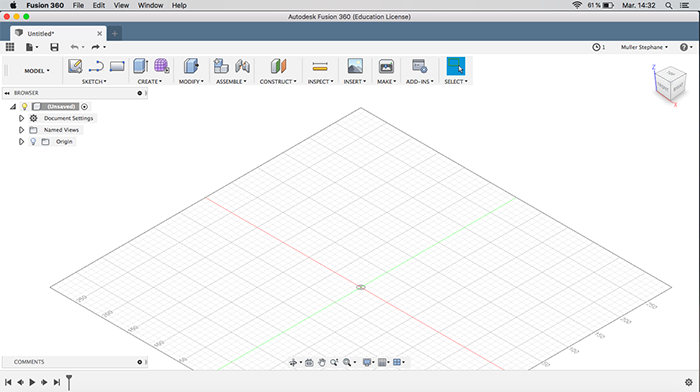Open the ADD-INS dropdown menu
This screenshot has width=700, height=392.
tap(419, 82)
